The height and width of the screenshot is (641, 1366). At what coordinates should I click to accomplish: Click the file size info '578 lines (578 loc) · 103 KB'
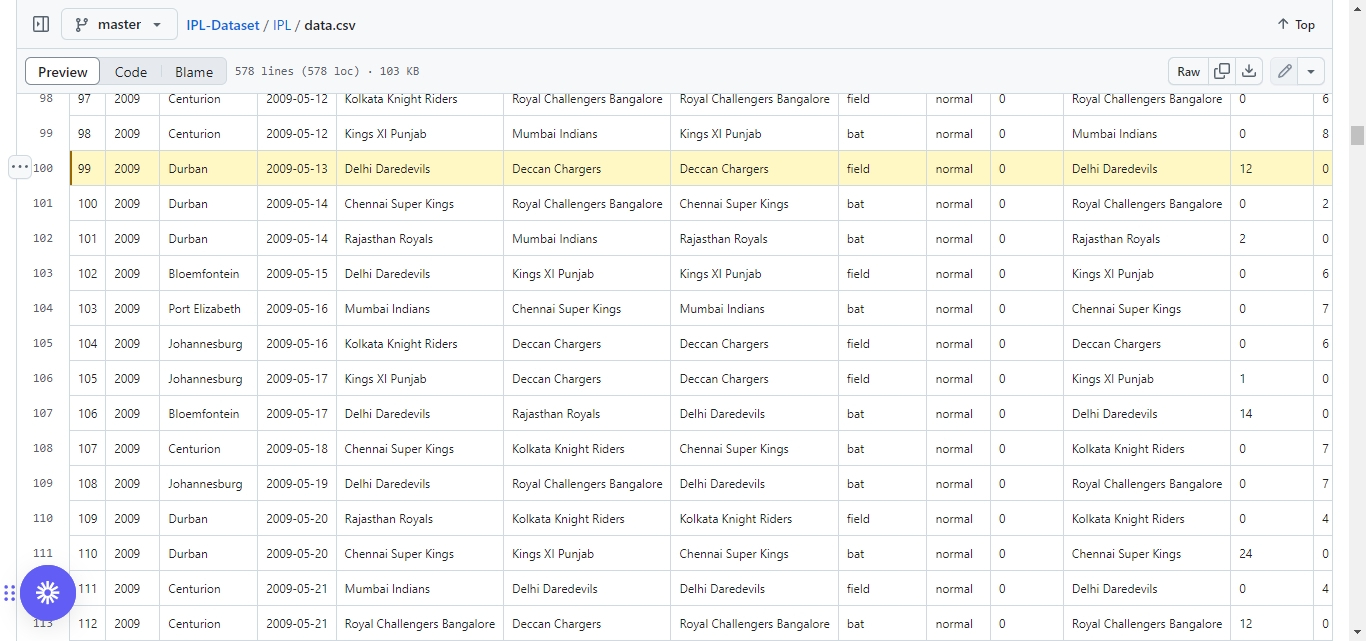(x=327, y=72)
